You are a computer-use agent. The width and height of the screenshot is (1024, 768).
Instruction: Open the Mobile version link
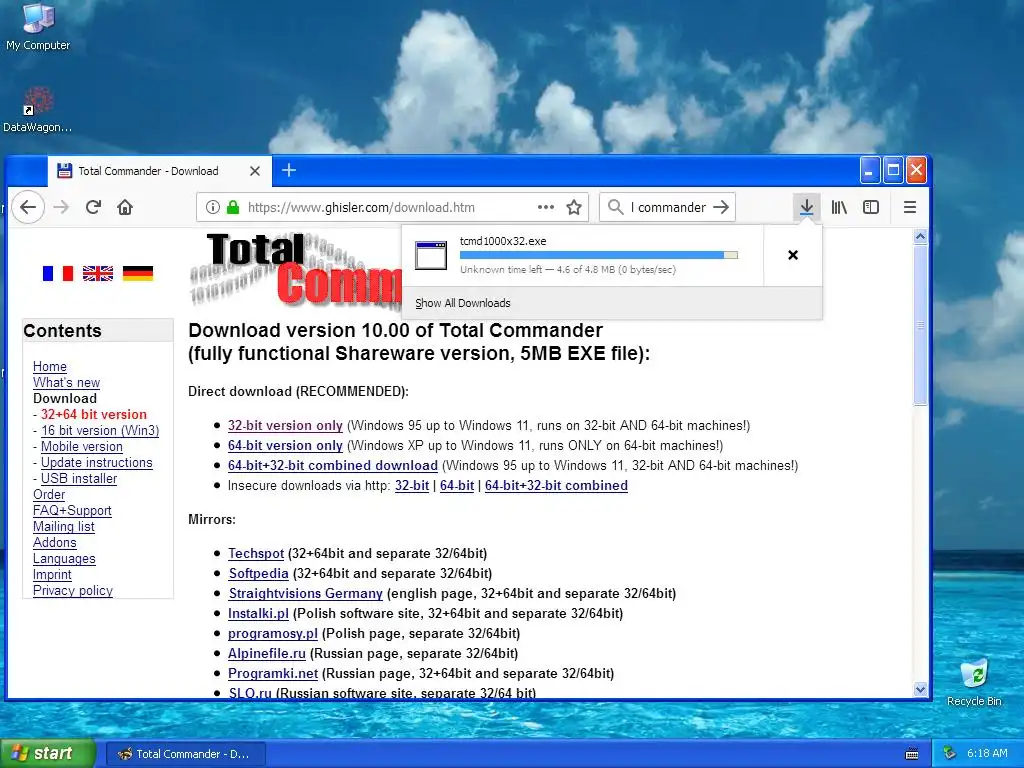[82, 447]
